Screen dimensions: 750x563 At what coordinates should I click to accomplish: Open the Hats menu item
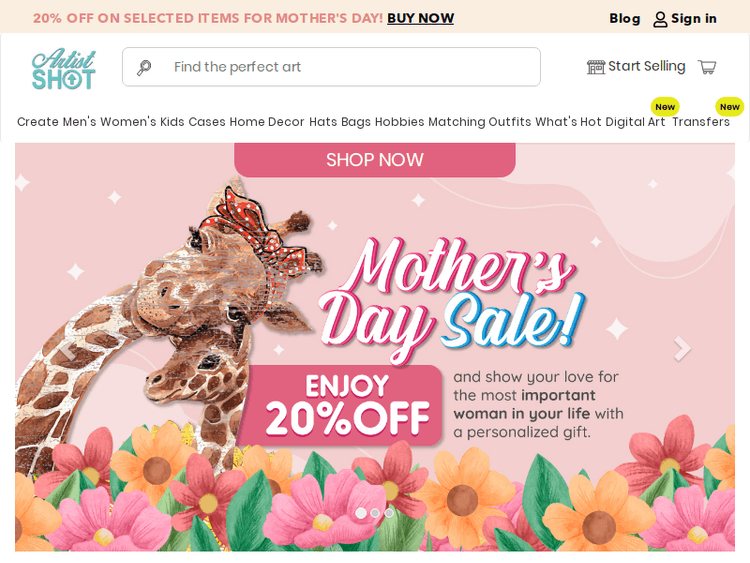coord(323,122)
